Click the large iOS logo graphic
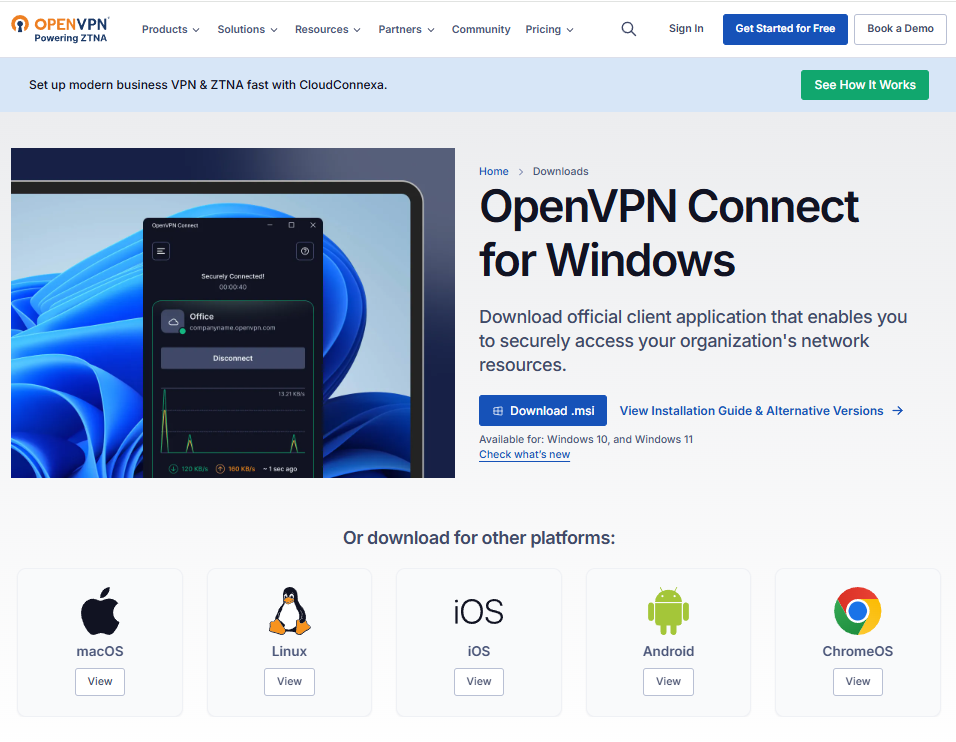This screenshot has width=956, height=742. pos(479,612)
